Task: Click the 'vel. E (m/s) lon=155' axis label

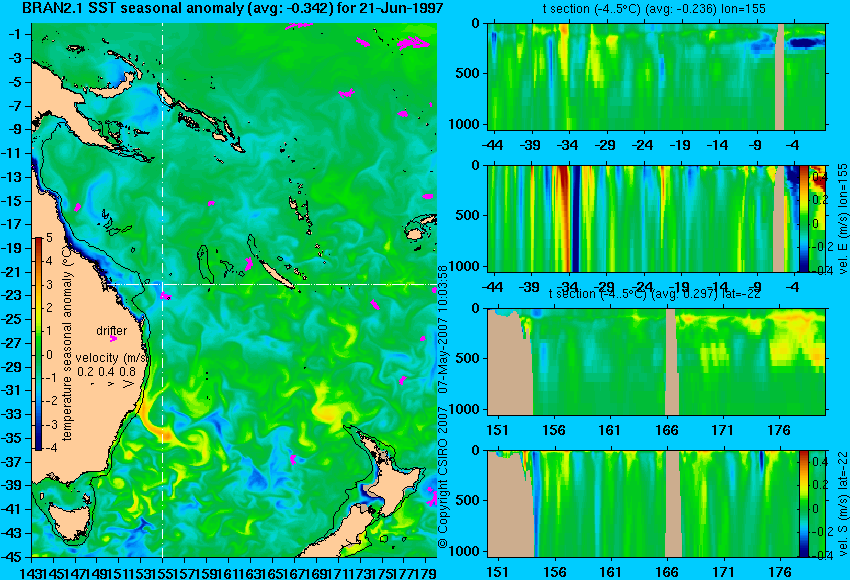Action: pyautogui.click(x=842, y=218)
